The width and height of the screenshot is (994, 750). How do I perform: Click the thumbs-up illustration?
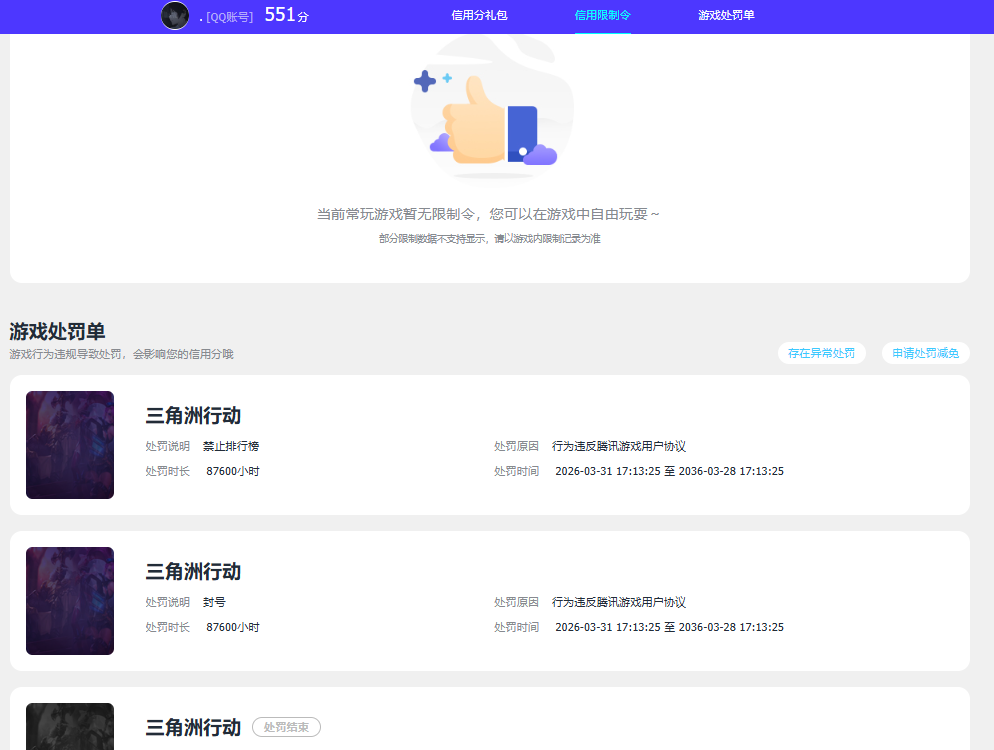[x=492, y=109]
